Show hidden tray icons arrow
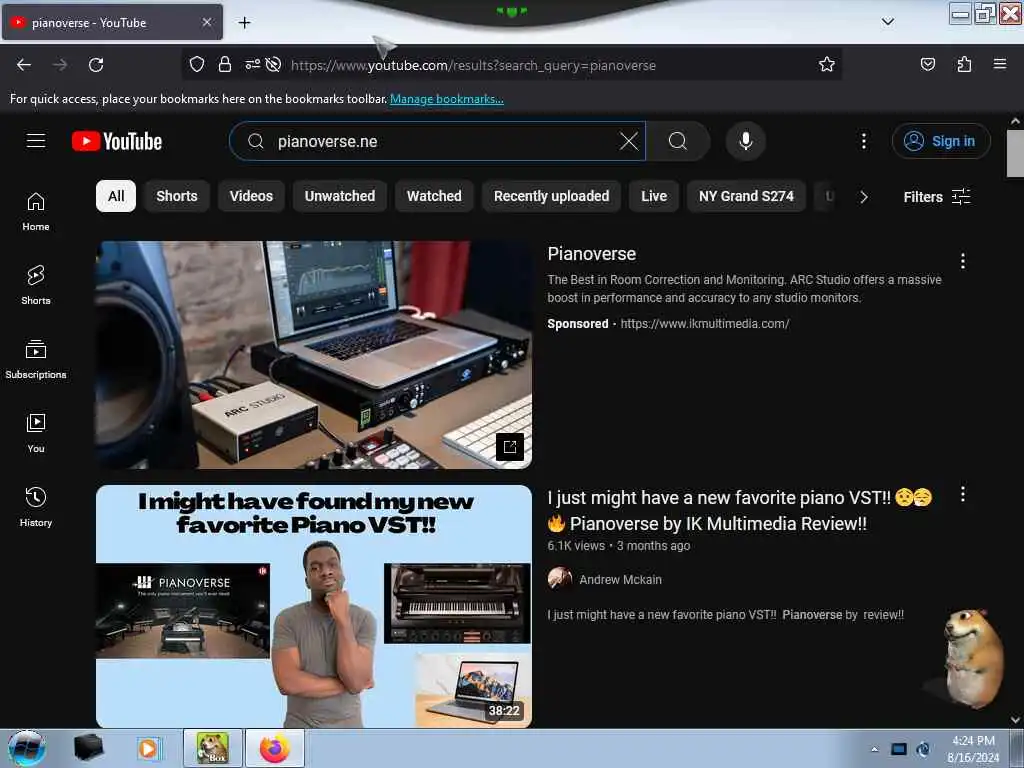Viewport: 1024px width, 768px height. coord(874,749)
